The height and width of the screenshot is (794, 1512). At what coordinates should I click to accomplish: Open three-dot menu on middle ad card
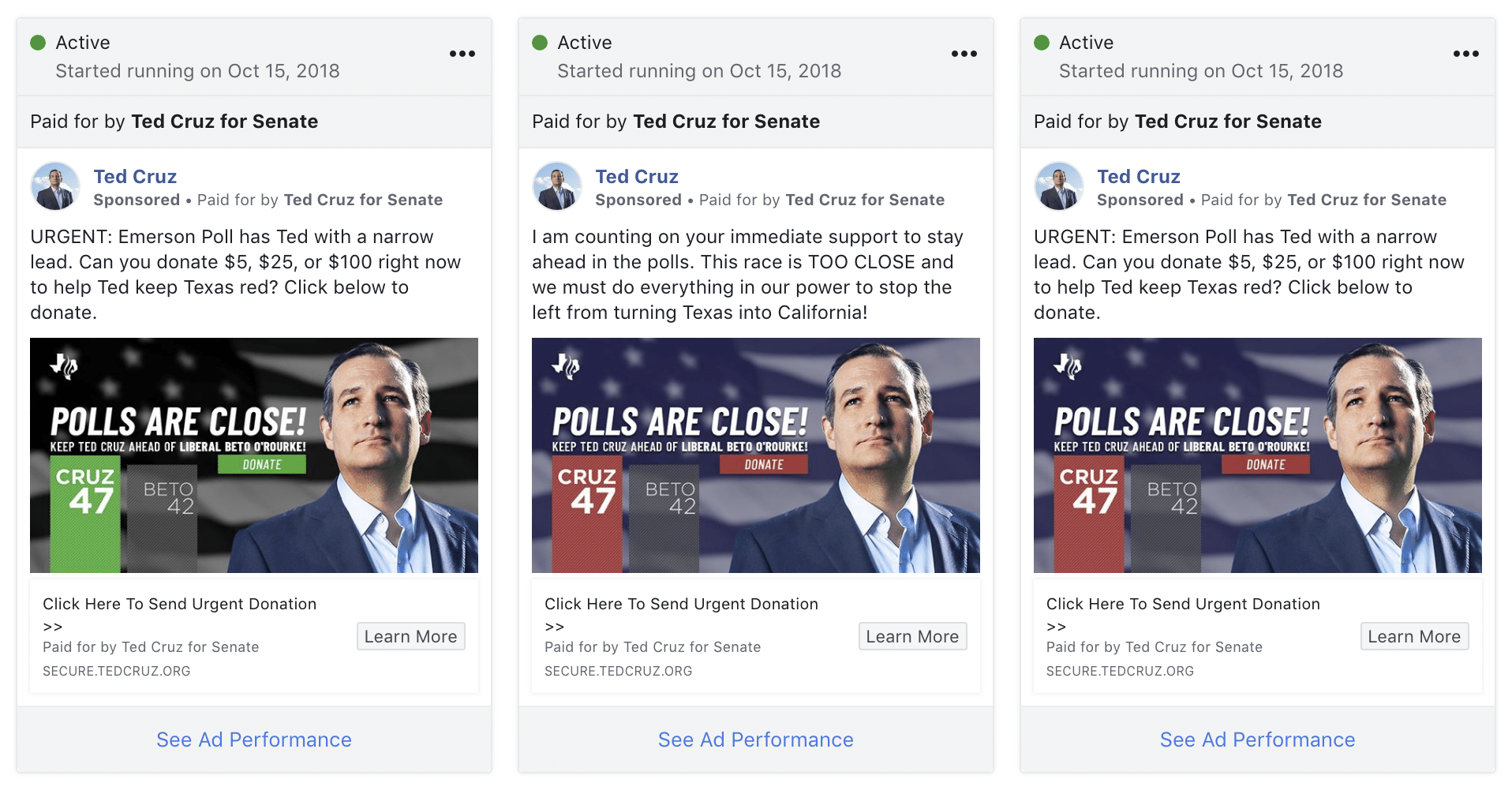click(x=964, y=54)
